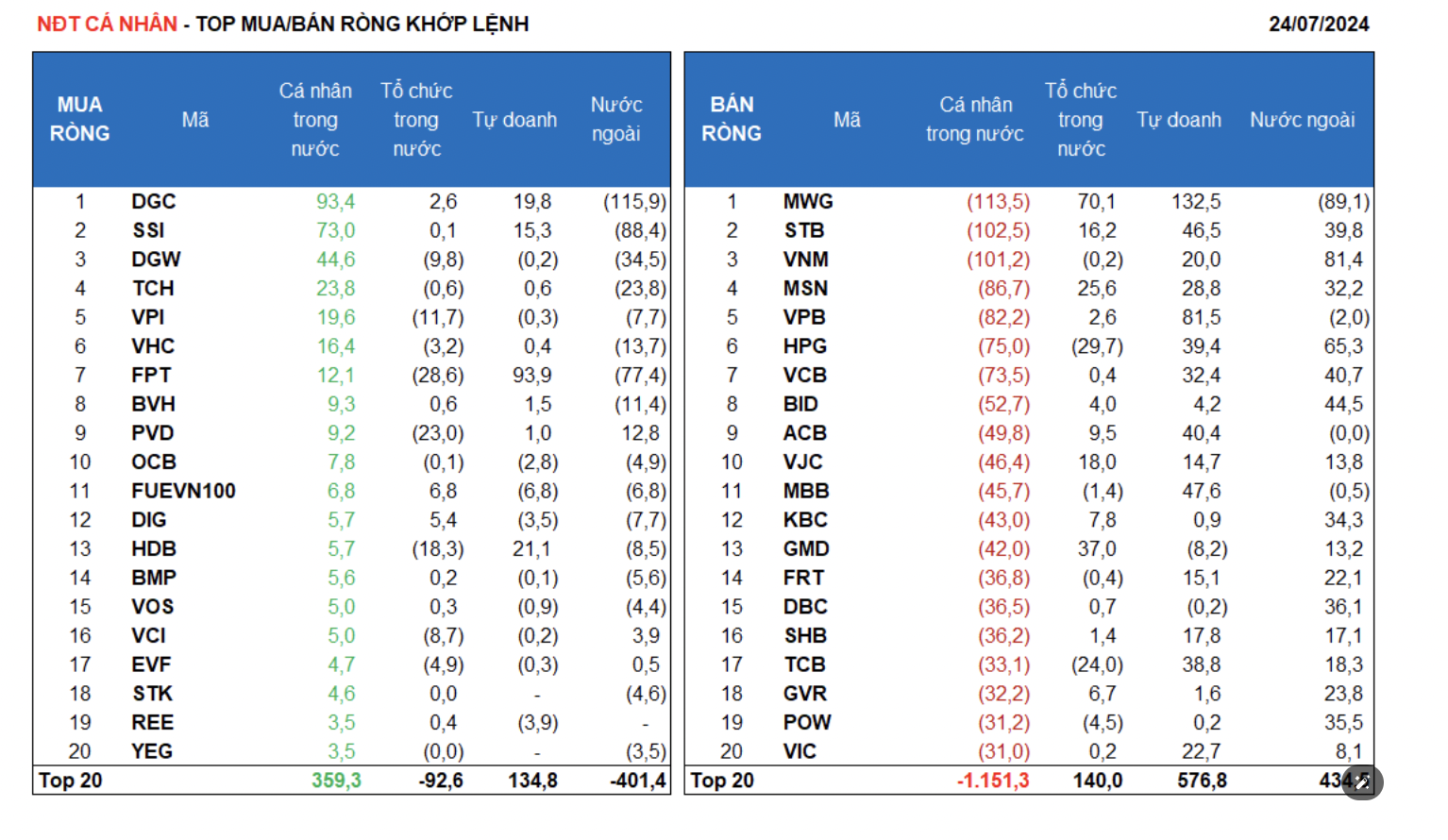Click MWG Tự doanh value 132,5

(x=1196, y=202)
